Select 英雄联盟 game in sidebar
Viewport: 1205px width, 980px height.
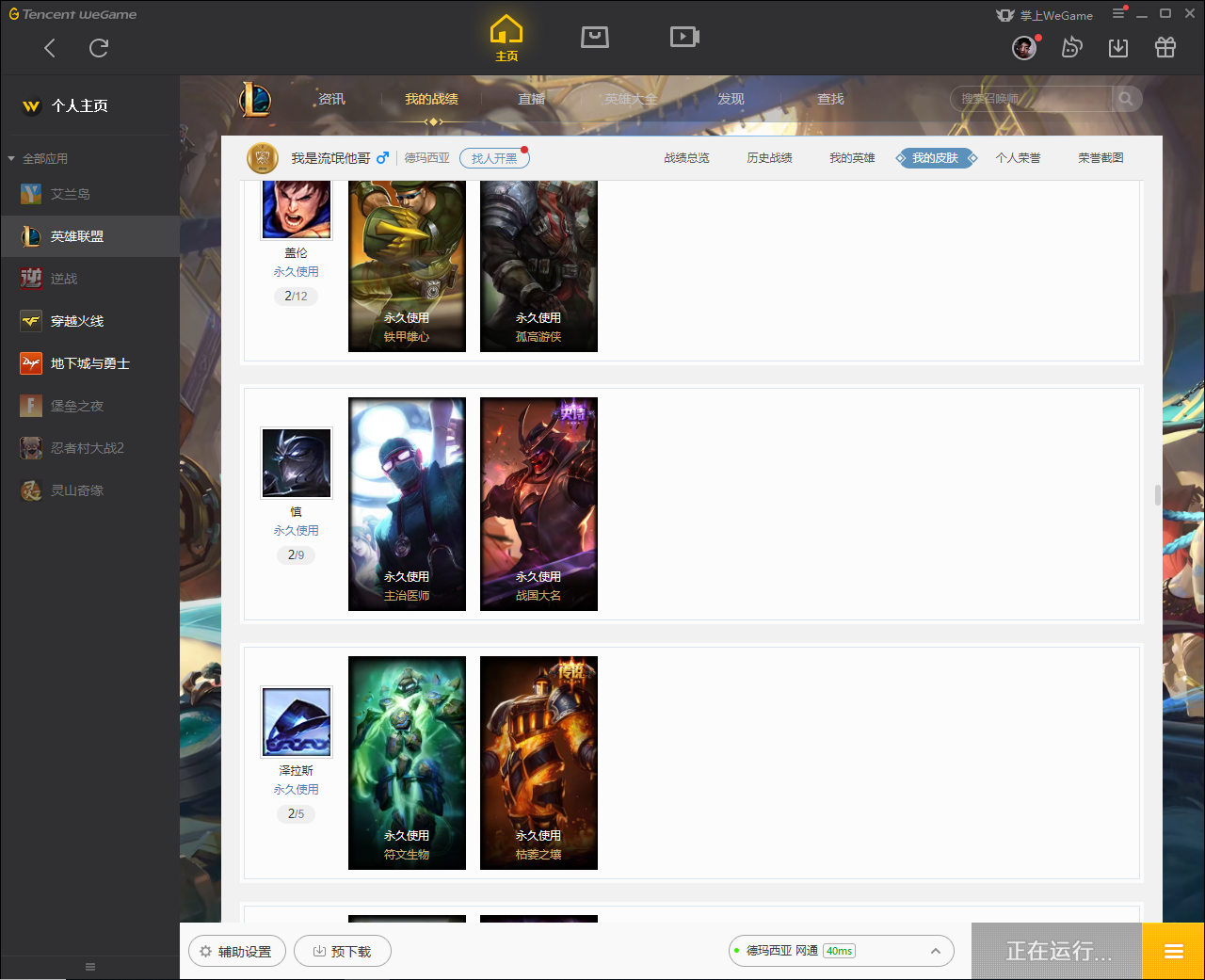[x=89, y=236]
